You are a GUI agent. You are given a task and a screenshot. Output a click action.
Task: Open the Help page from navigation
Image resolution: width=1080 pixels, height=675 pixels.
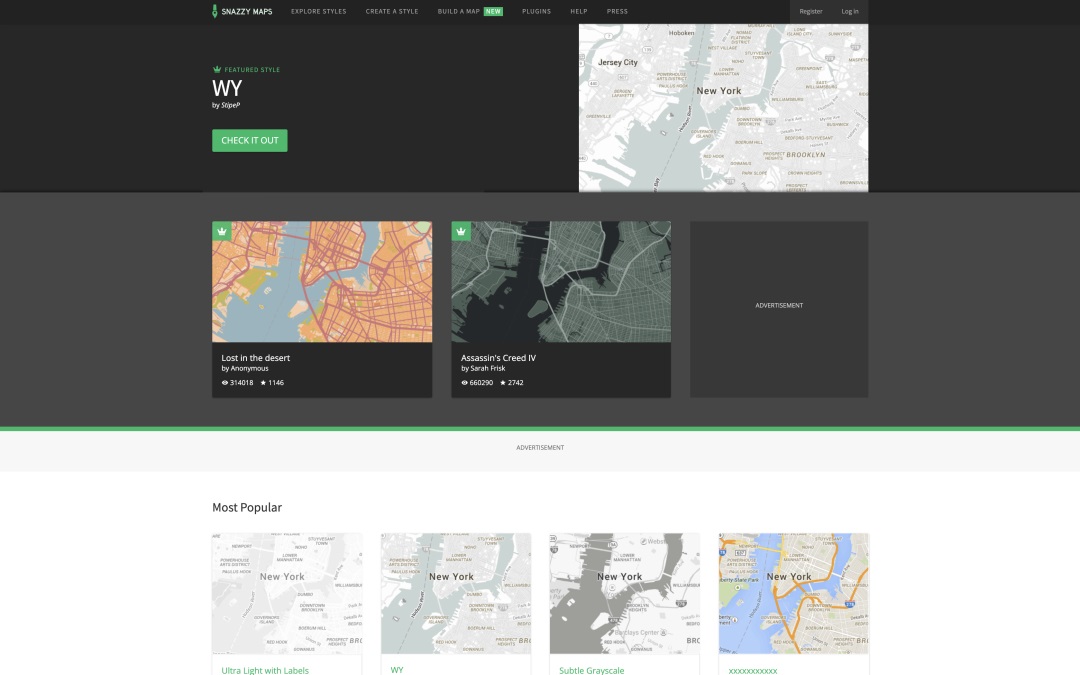(579, 11)
